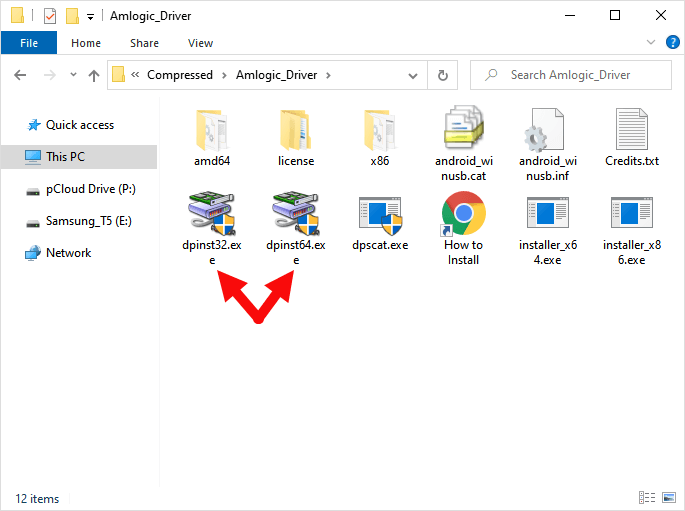Open the Share ribbon tab
The height and width of the screenshot is (511, 685).
(x=144, y=43)
